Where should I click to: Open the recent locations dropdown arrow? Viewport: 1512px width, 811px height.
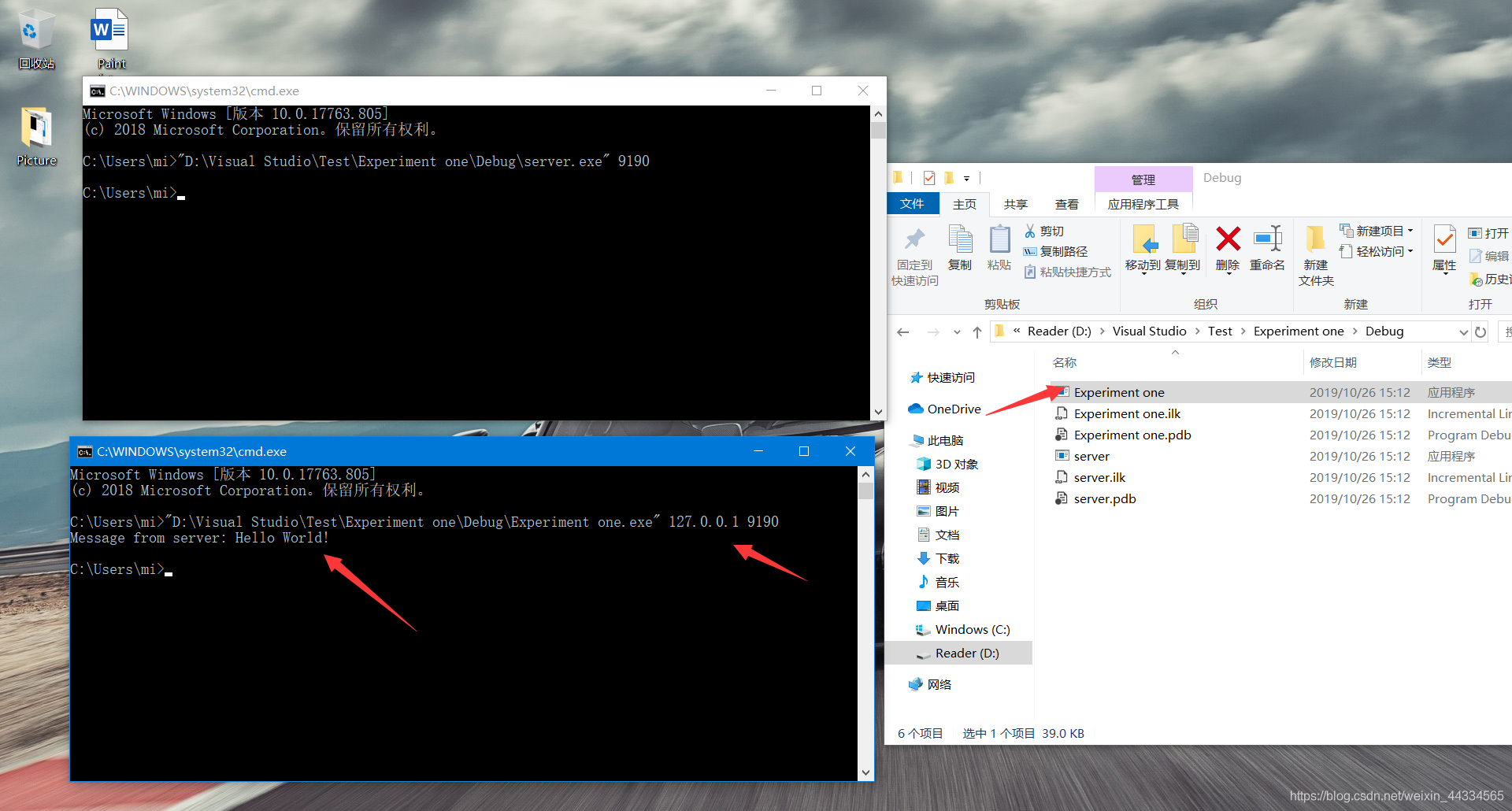coord(957,332)
